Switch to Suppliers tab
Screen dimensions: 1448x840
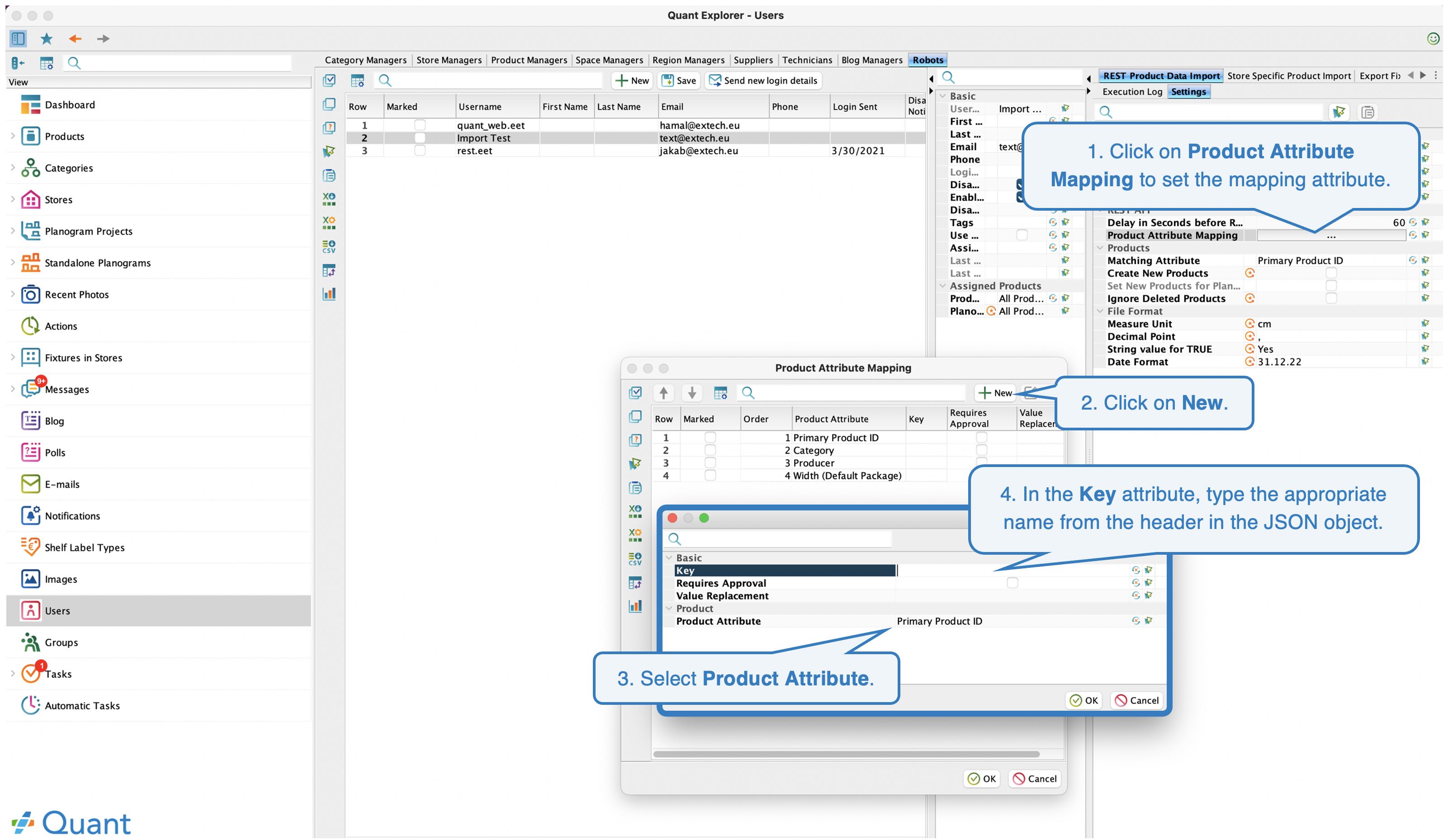click(x=753, y=60)
